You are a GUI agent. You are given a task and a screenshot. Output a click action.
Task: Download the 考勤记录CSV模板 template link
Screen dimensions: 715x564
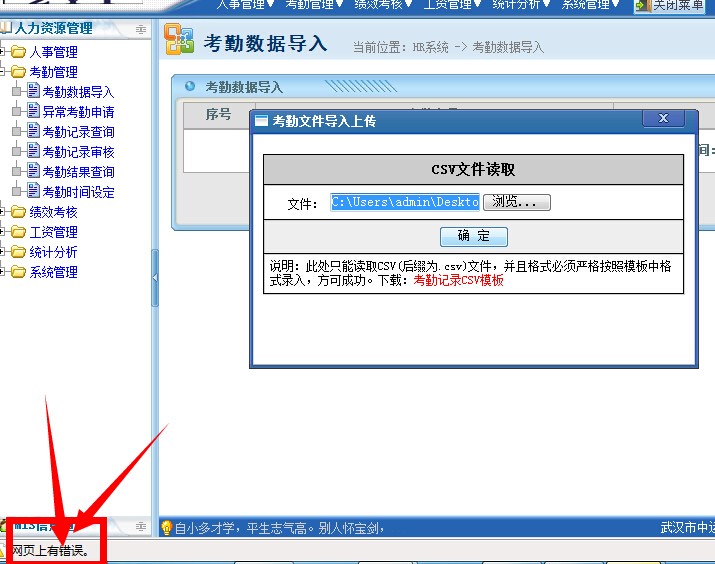pos(458,281)
